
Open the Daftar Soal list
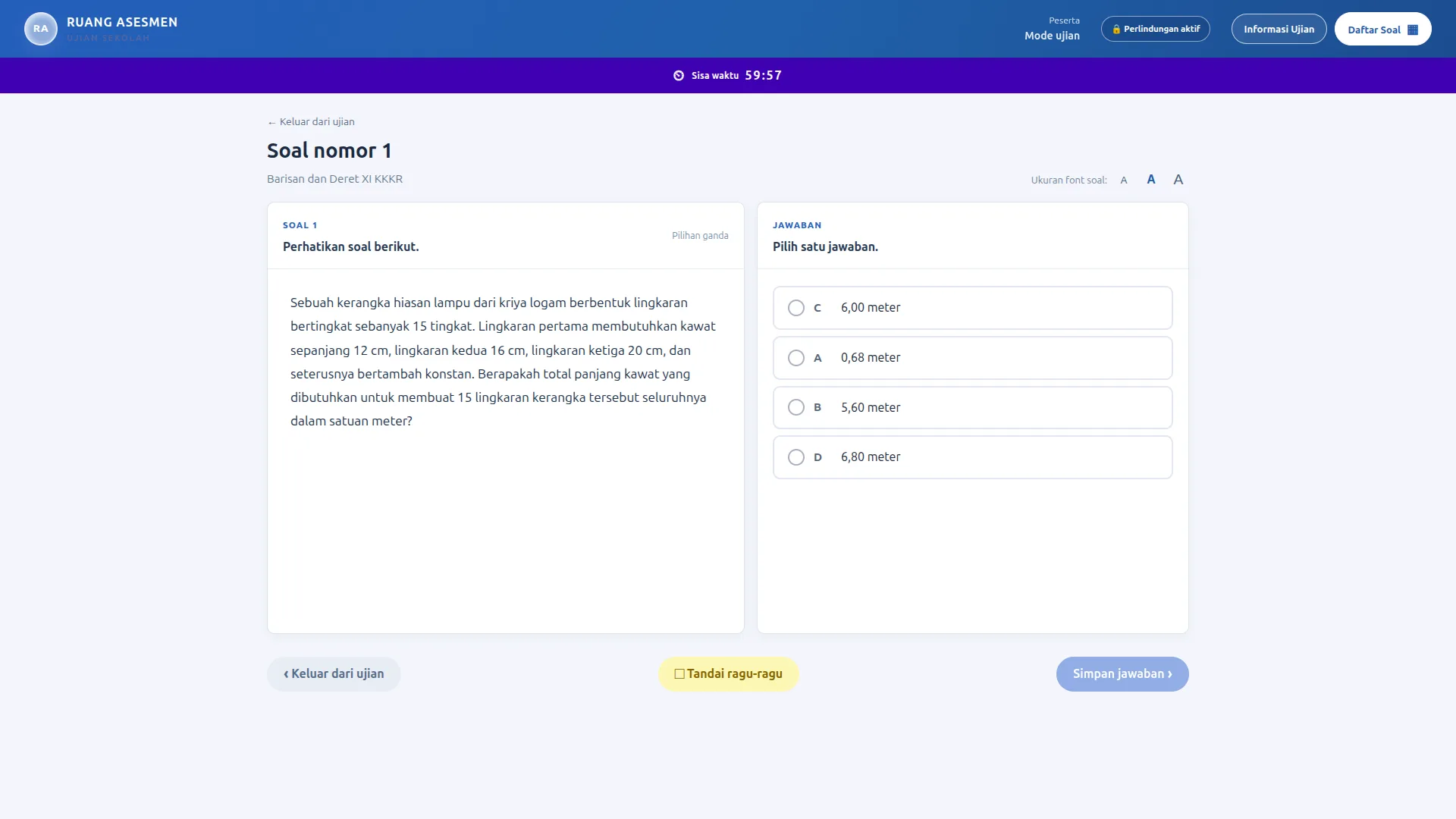1382,29
